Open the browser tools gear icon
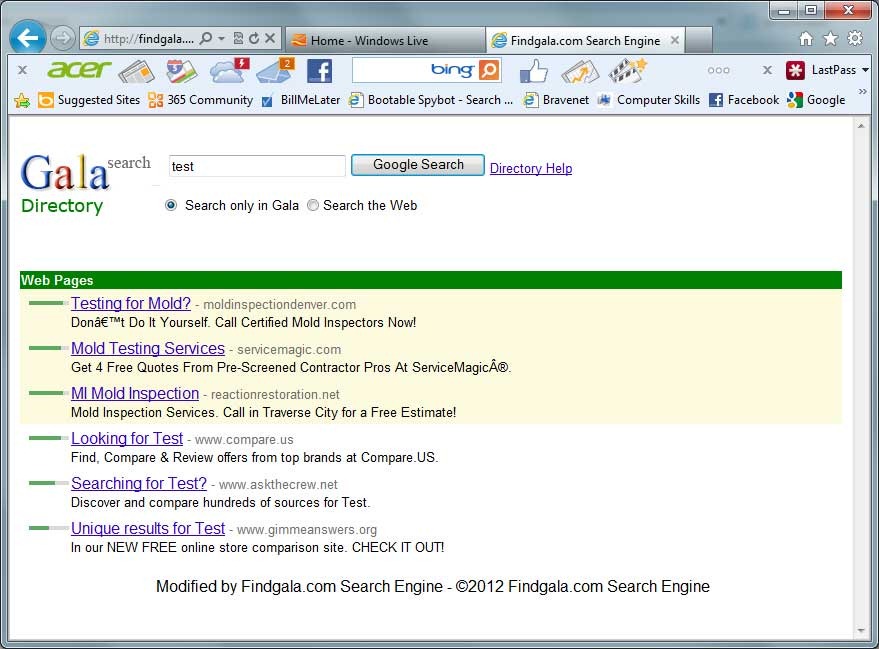The height and width of the screenshot is (649, 879). tap(855, 38)
